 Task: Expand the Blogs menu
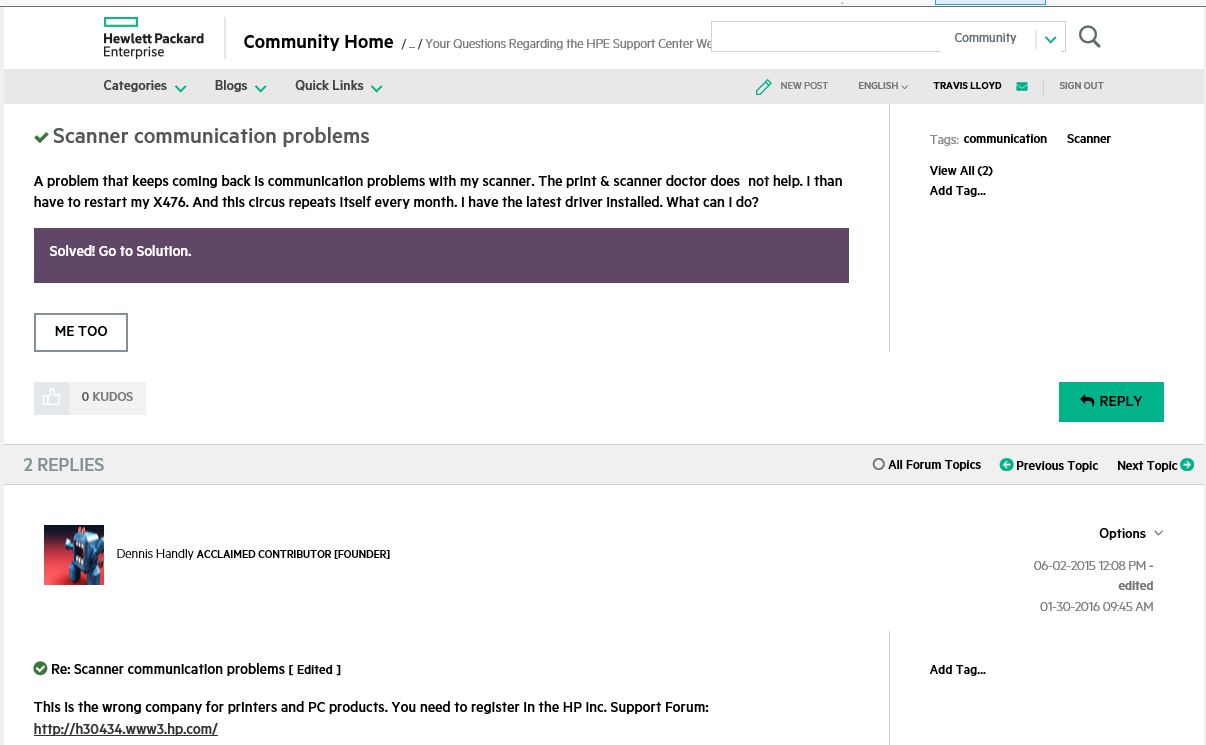(x=240, y=86)
